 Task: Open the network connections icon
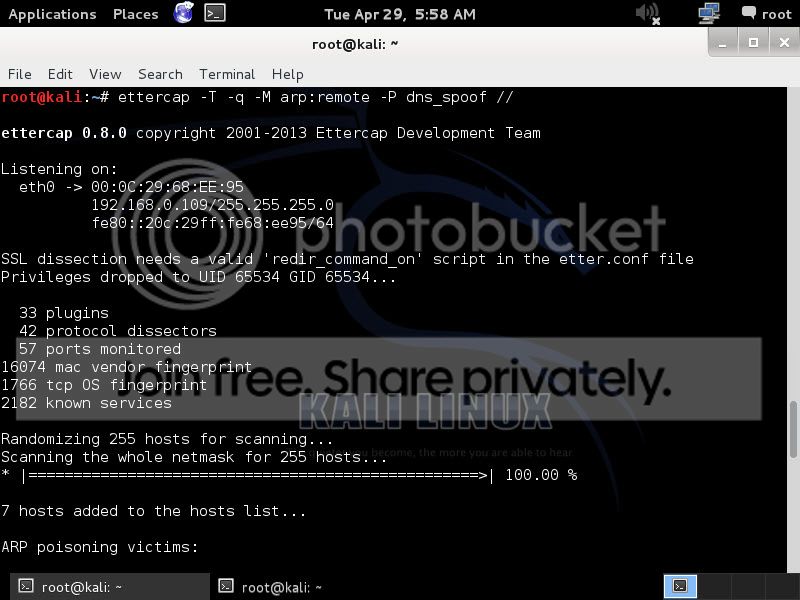coord(709,13)
